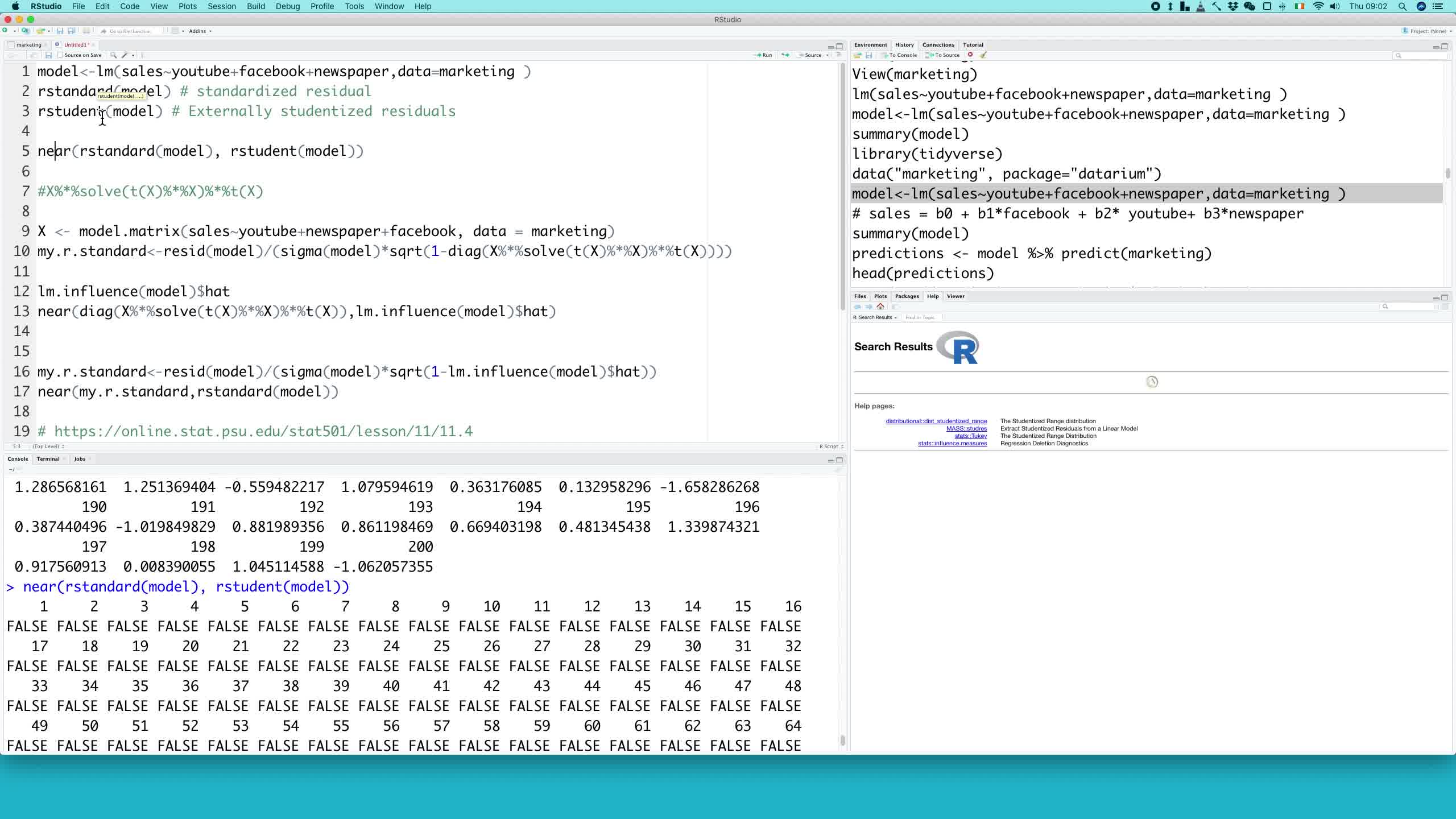Screen dimensions: 1456x819
Task: Open the Plots menu in the menu bar
Action: (x=187, y=6)
